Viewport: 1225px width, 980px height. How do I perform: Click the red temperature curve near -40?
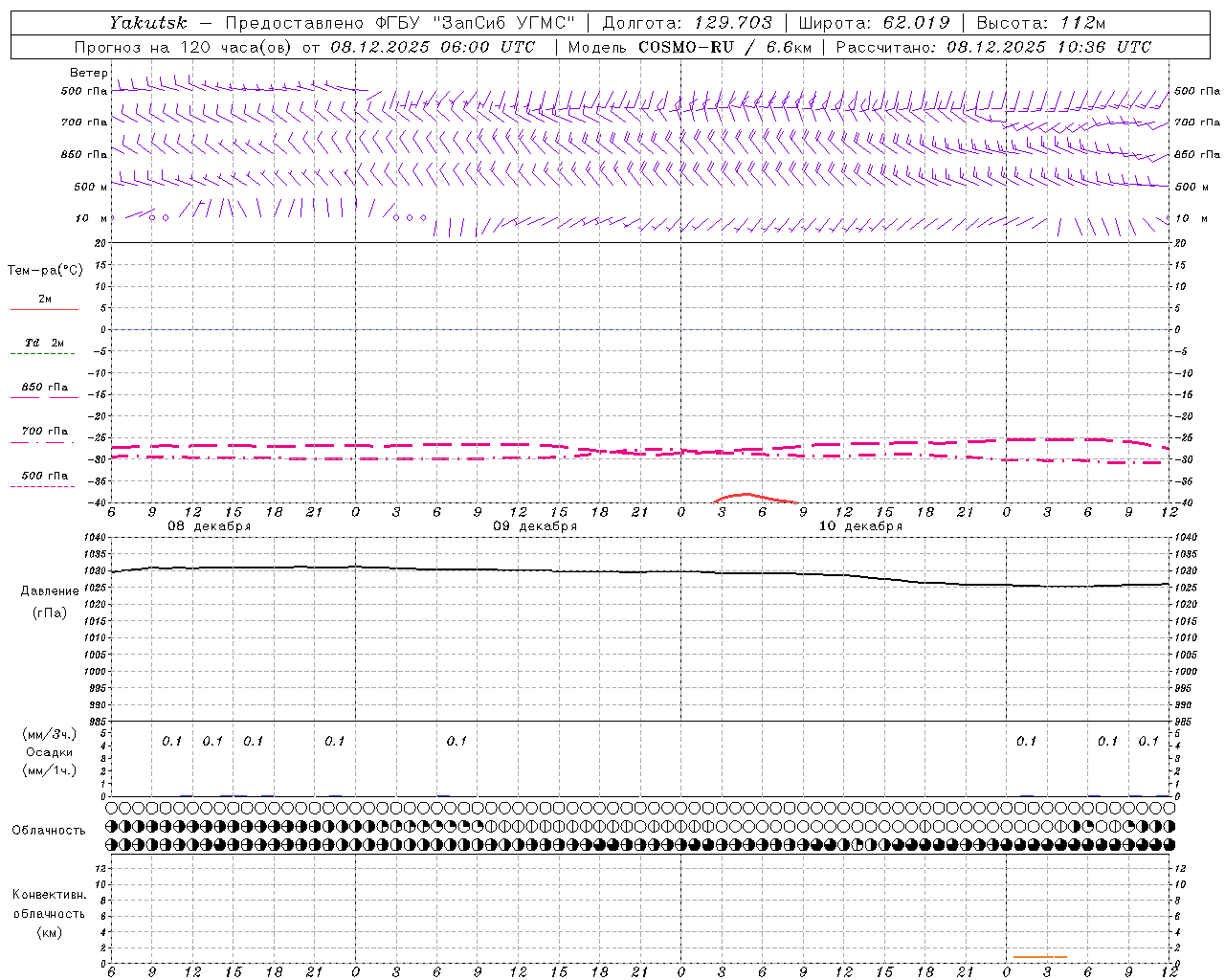pyautogui.click(x=756, y=498)
